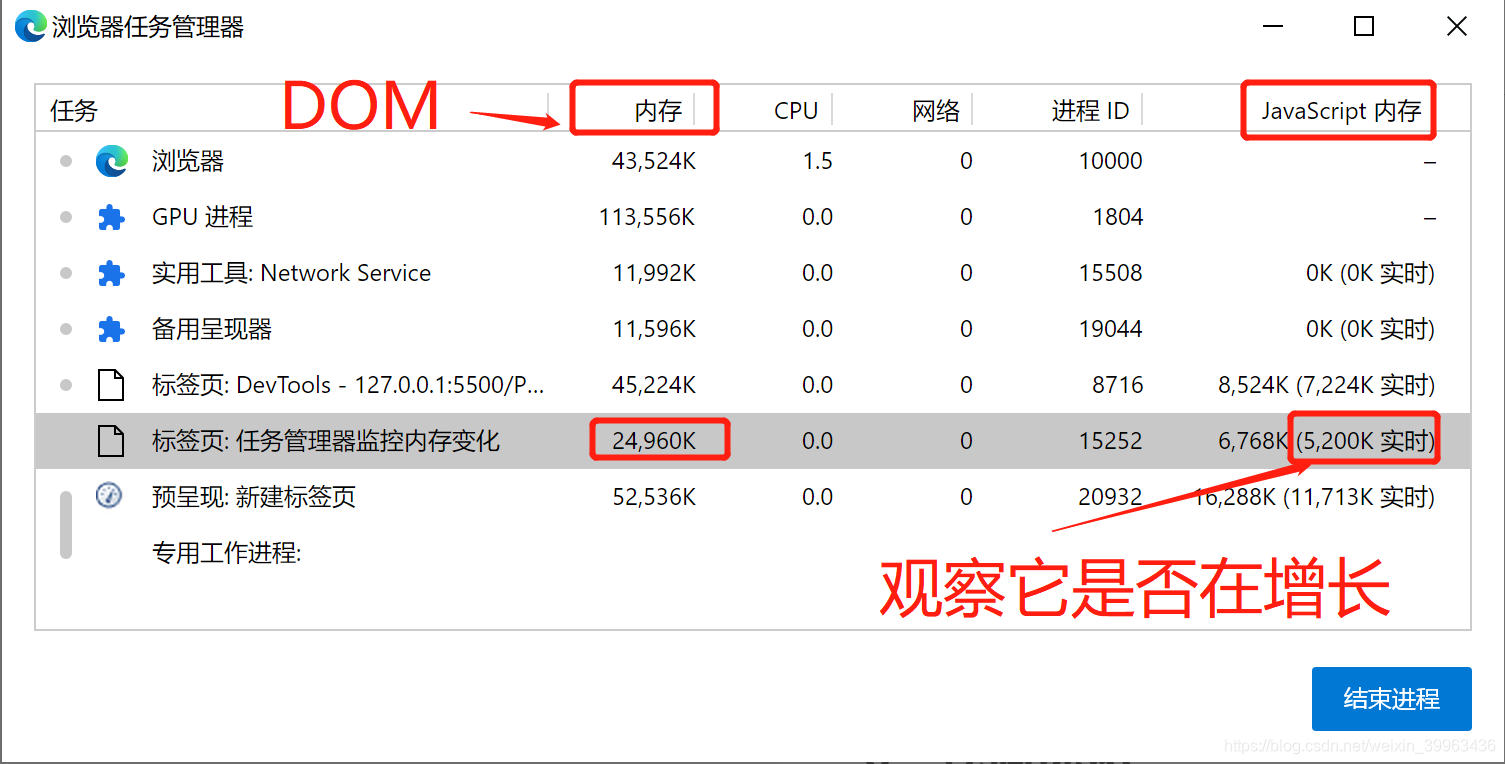1505x764 pixels.
Task: Click memory value 113,556K
Action: click(x=647, y=217)
